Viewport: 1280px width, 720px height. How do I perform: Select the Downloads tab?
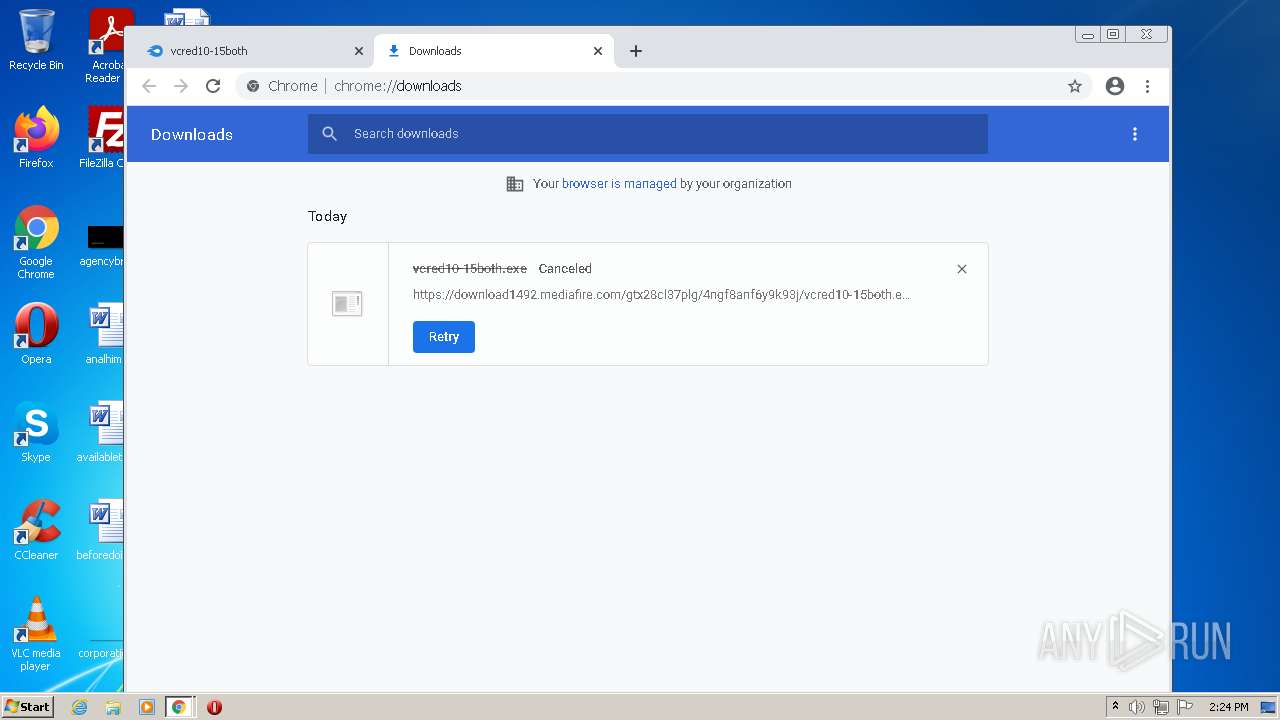(494, 51)
